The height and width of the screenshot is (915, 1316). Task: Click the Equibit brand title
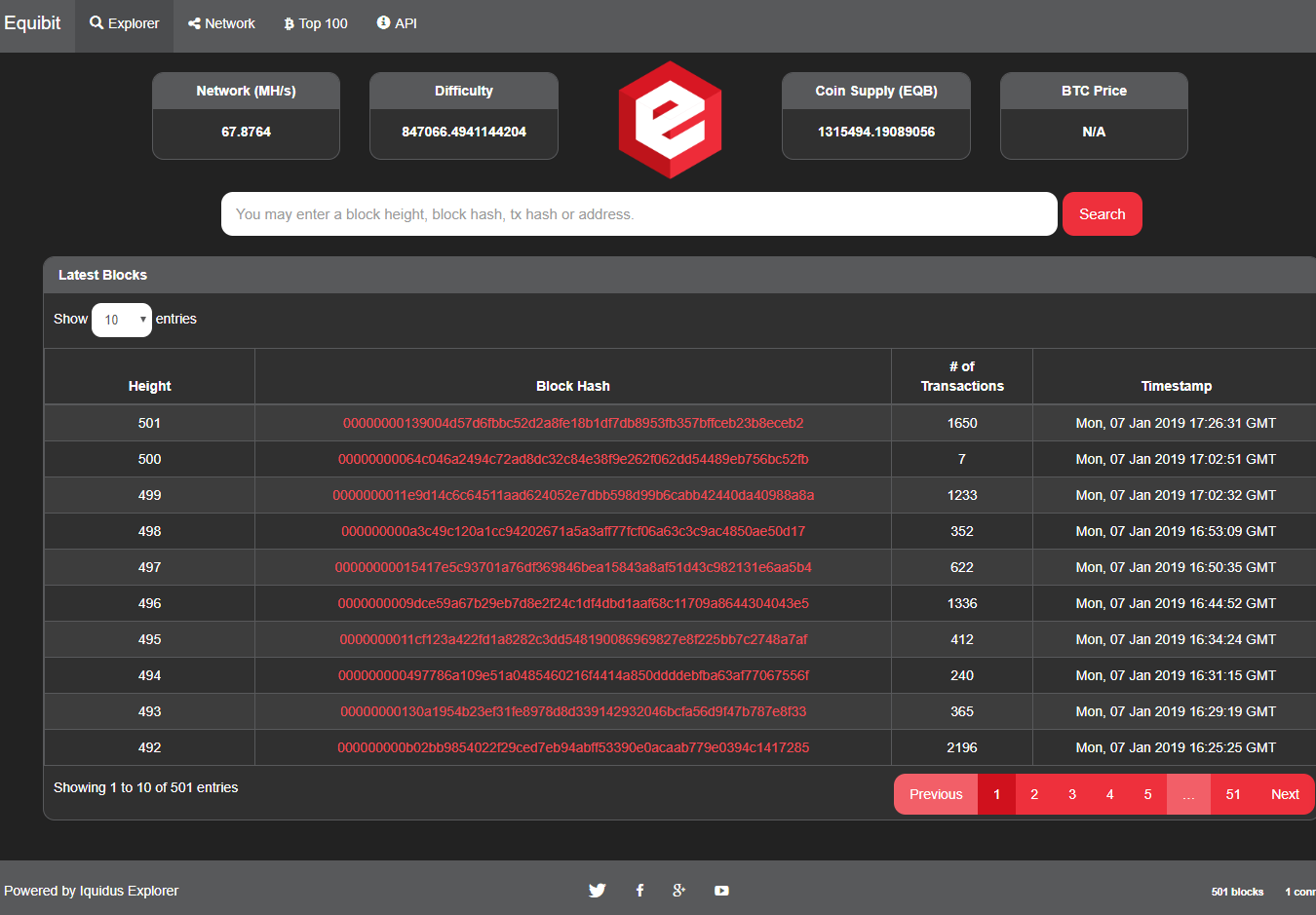coord(32,22)
